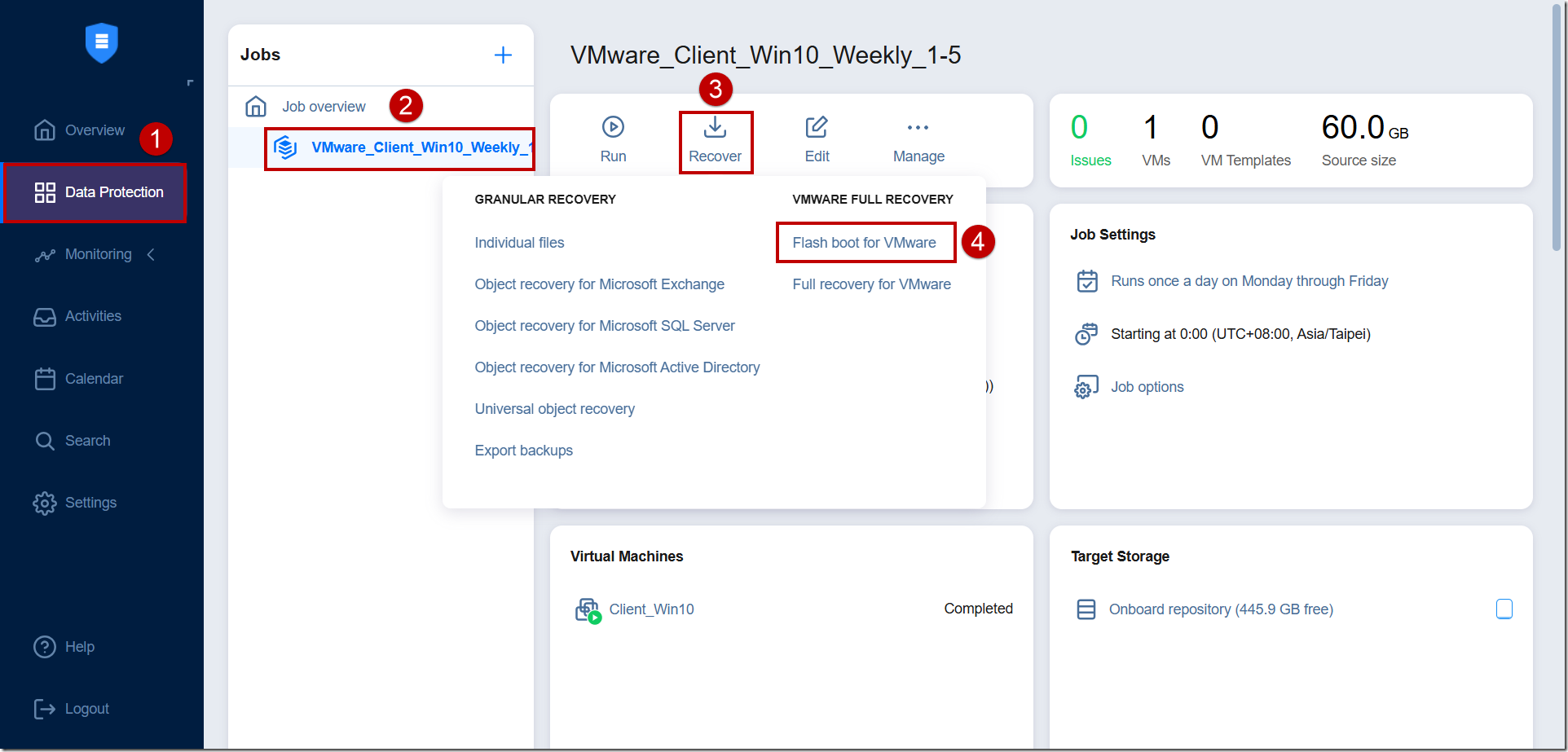The width and height of the screenshot is (1568, 752).
Task: Open Settings from the sidebar
Action: (x=90, y=503)
